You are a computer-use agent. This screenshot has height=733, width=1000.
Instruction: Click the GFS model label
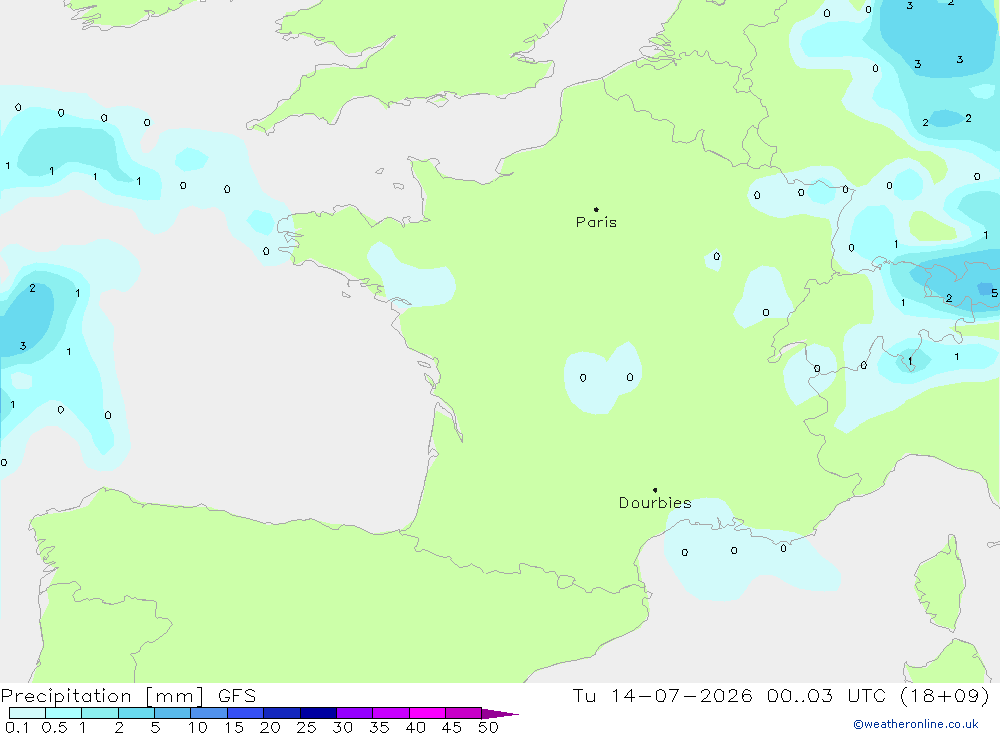(x=237, y=695)
